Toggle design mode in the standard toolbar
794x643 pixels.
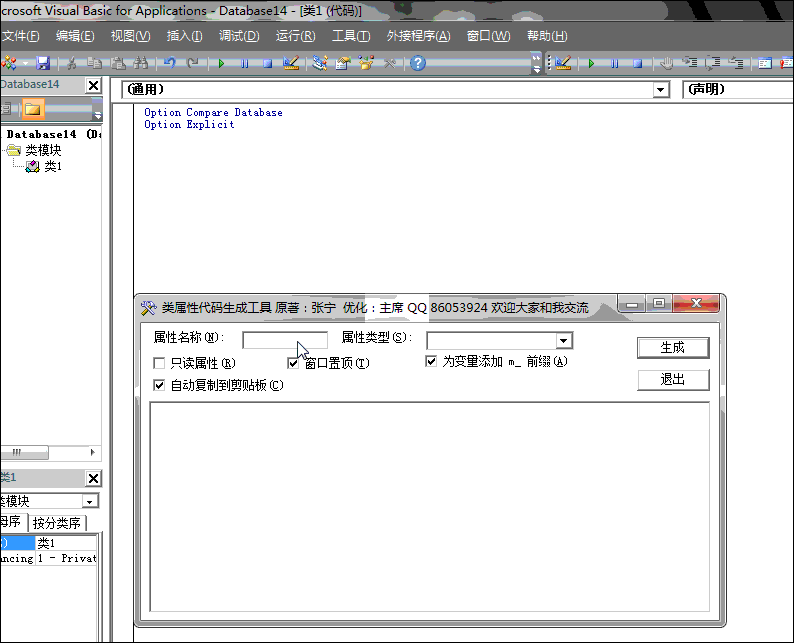291,63
